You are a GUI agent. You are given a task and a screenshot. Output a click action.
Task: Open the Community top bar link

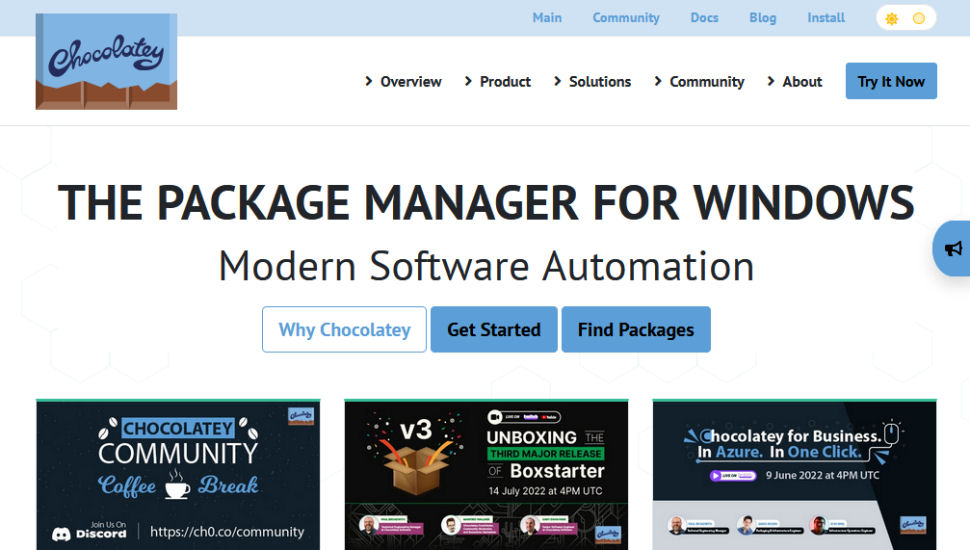[x=626, y=18]
